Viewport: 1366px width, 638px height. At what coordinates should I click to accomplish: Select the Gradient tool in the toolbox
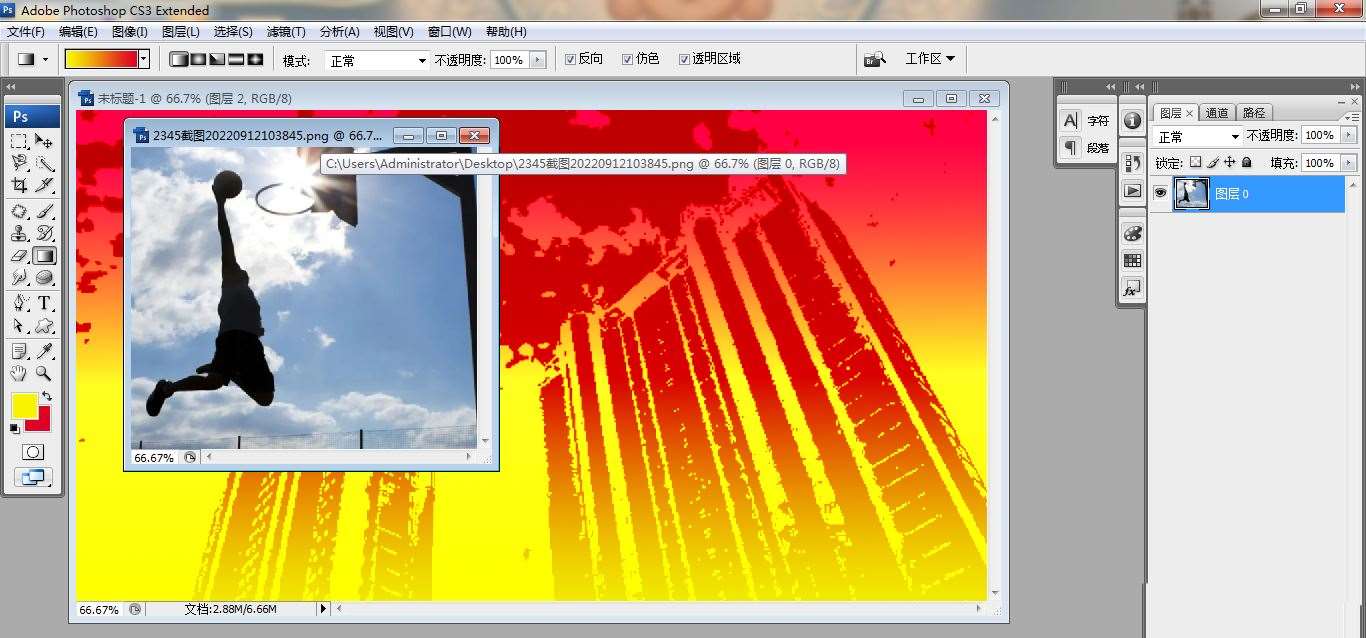coord(46,257)
